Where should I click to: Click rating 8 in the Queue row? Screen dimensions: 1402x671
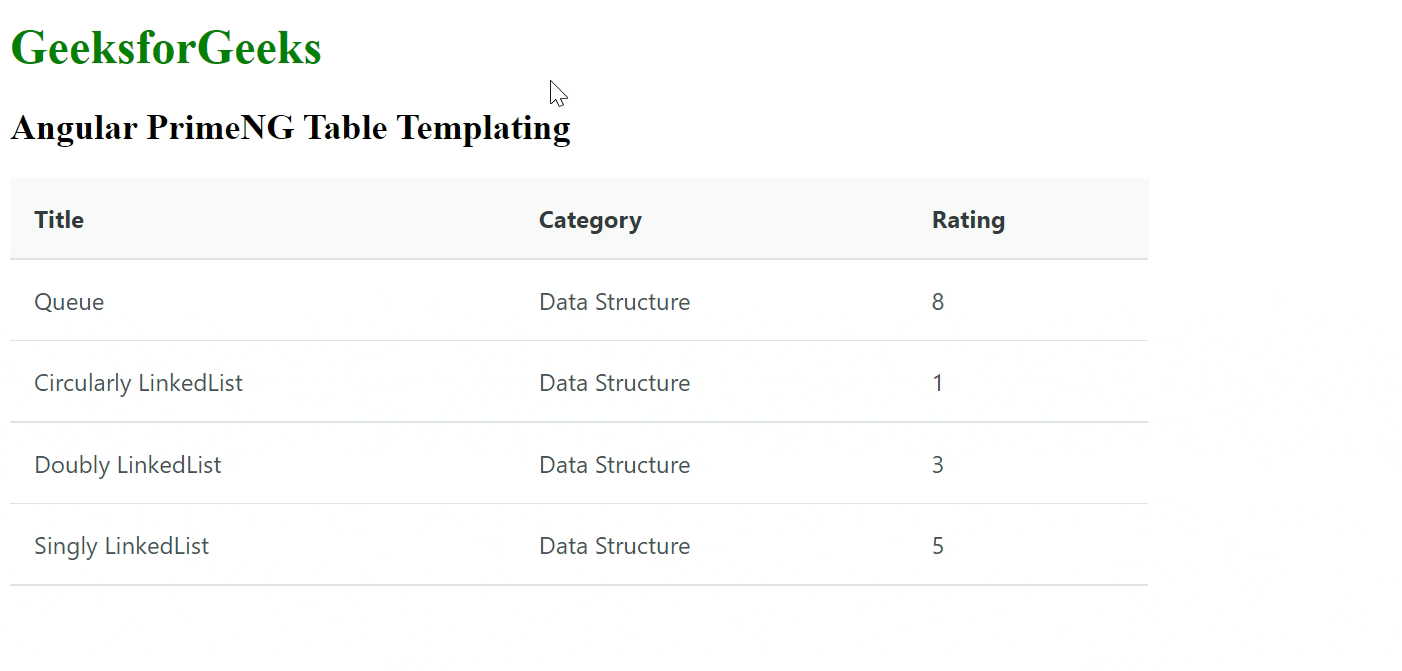(938, 302)
